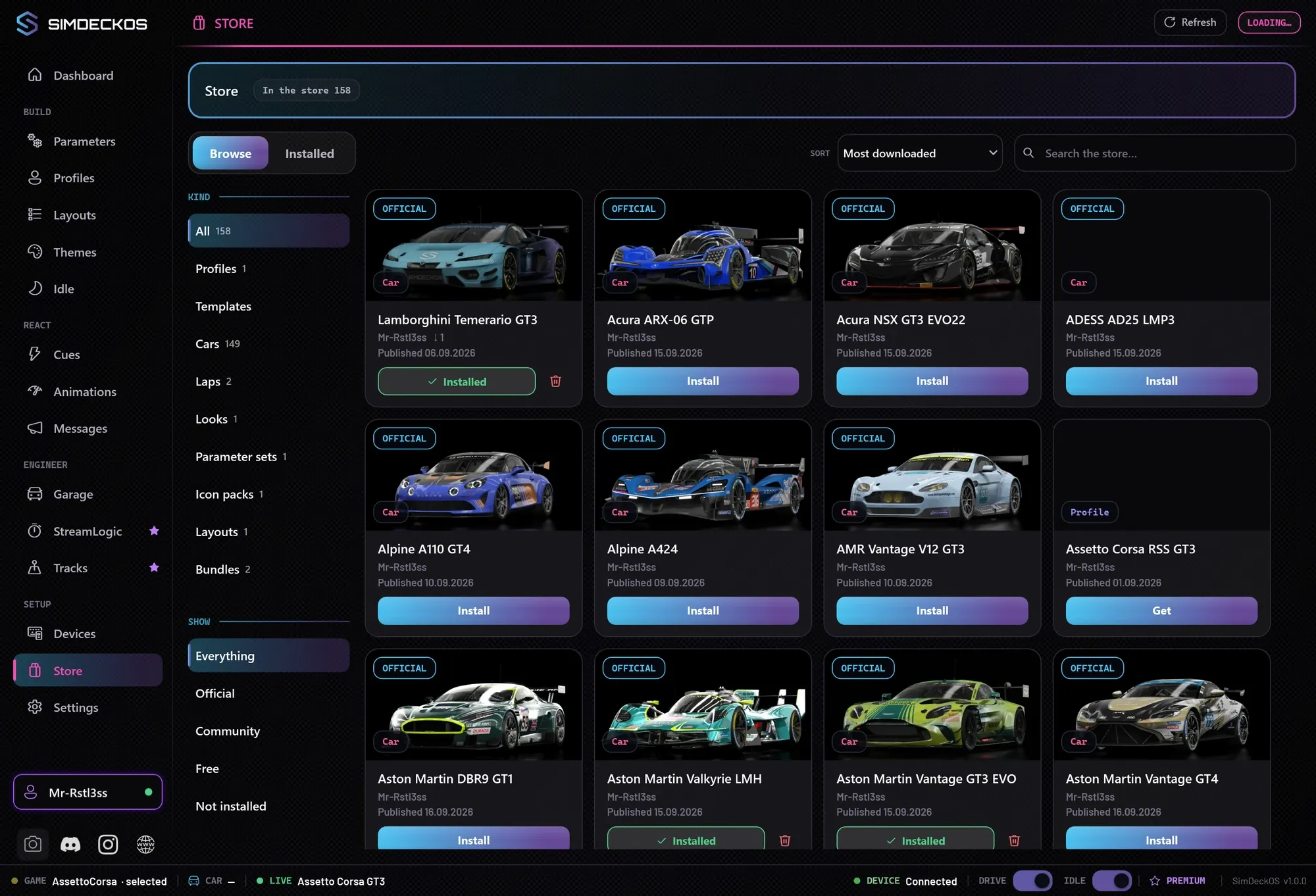Open Parameters gears icon in sidebar

pyautogui.click(x=35, y=141)
